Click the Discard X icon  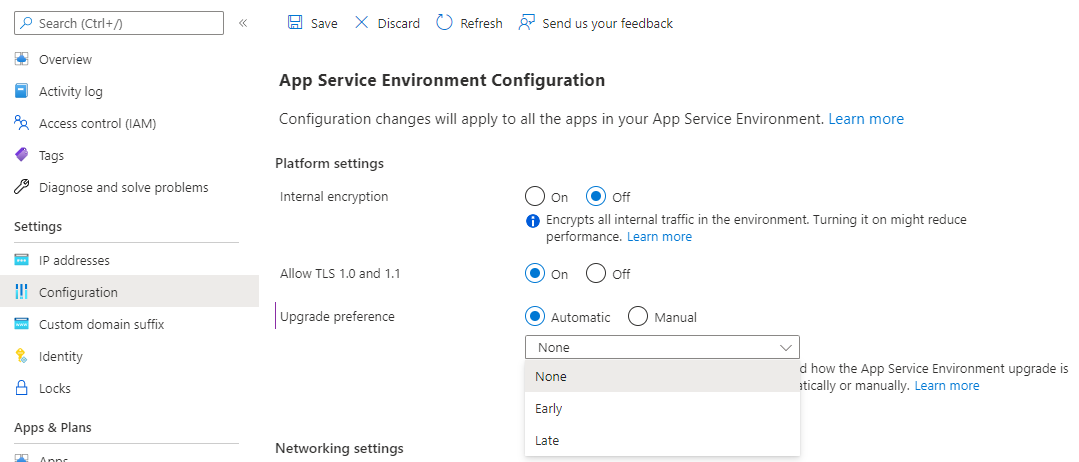361,23
